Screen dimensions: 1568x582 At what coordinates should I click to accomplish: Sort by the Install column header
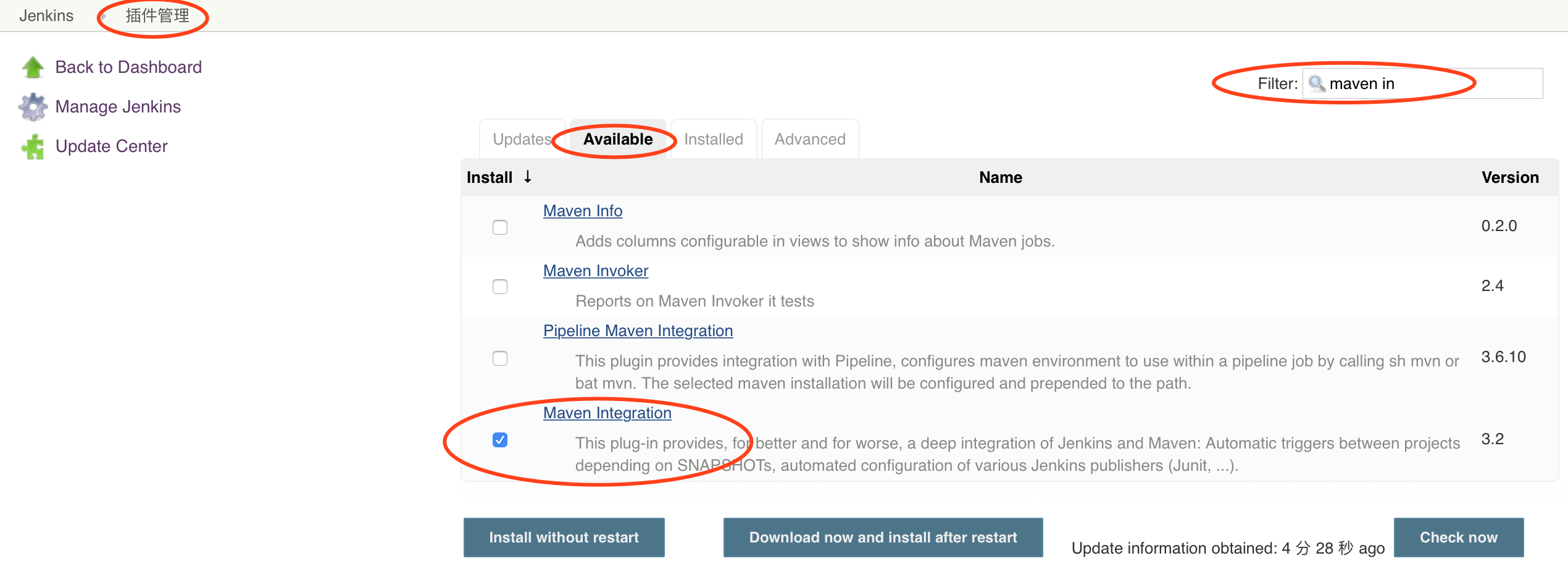[x=490, y=177]
